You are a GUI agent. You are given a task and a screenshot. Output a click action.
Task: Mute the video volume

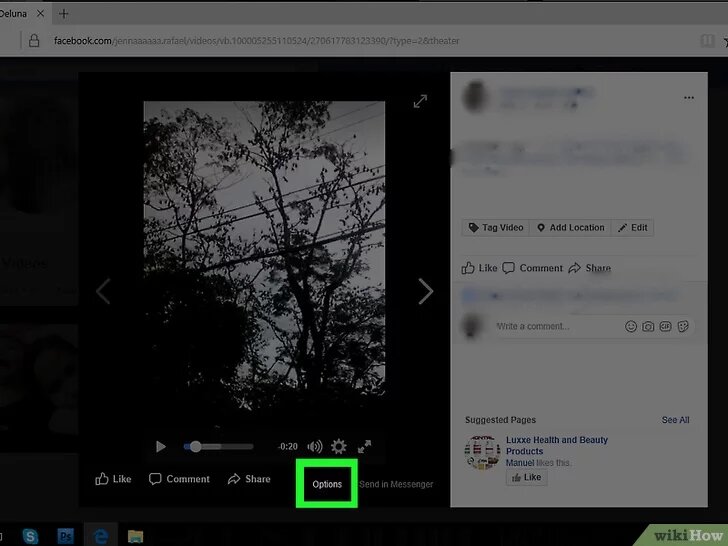(x=315, y=447)
